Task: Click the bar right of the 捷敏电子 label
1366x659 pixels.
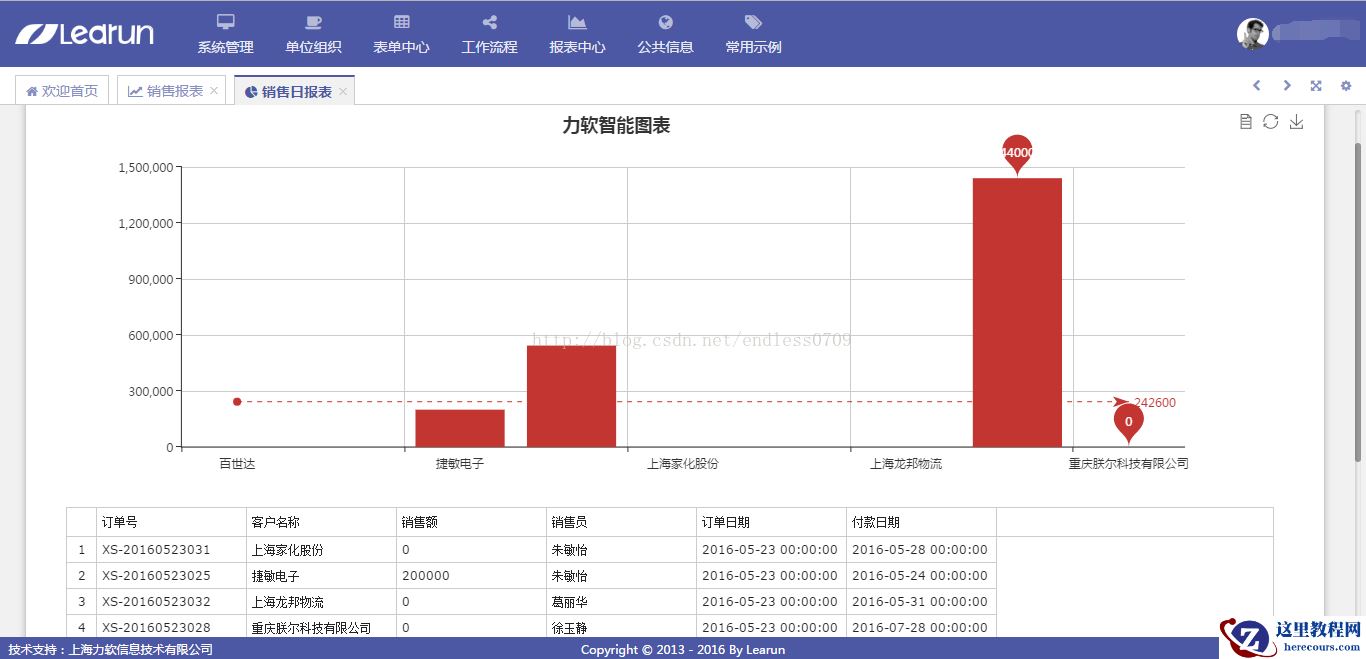Action: pos(571,396)
